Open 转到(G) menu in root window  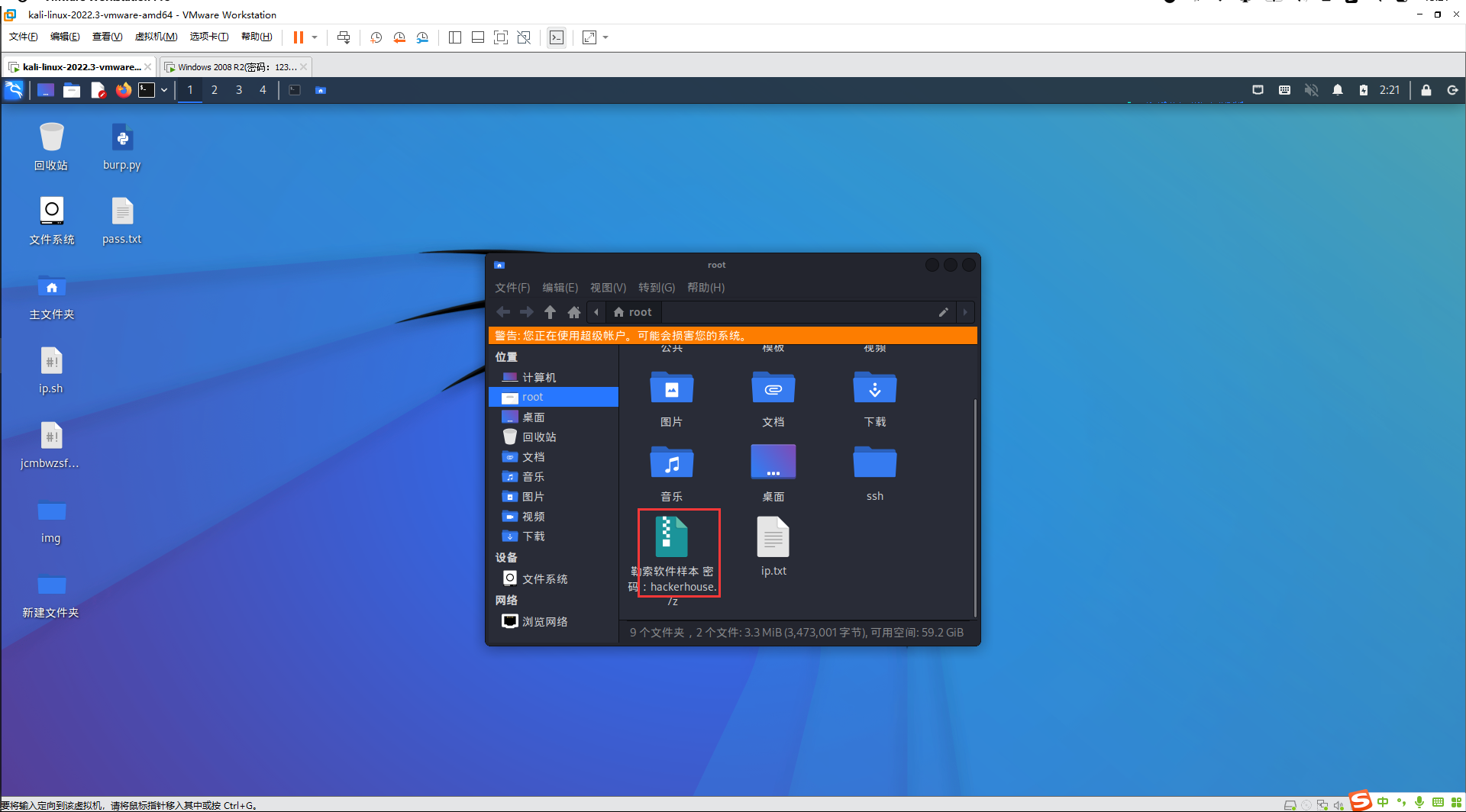point(657,288)
